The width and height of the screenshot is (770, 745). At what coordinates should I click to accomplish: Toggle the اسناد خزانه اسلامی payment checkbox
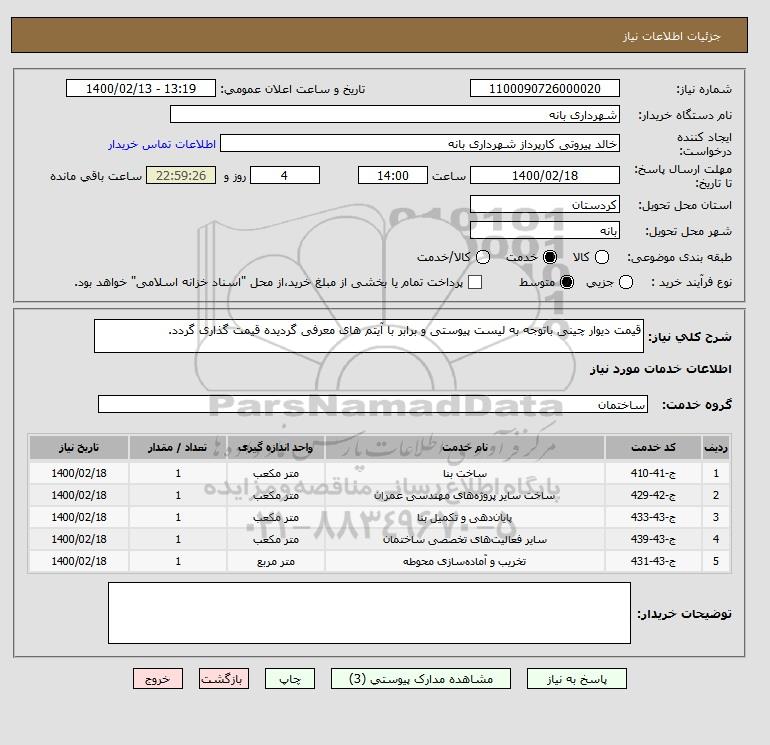(x=475, y=282)
